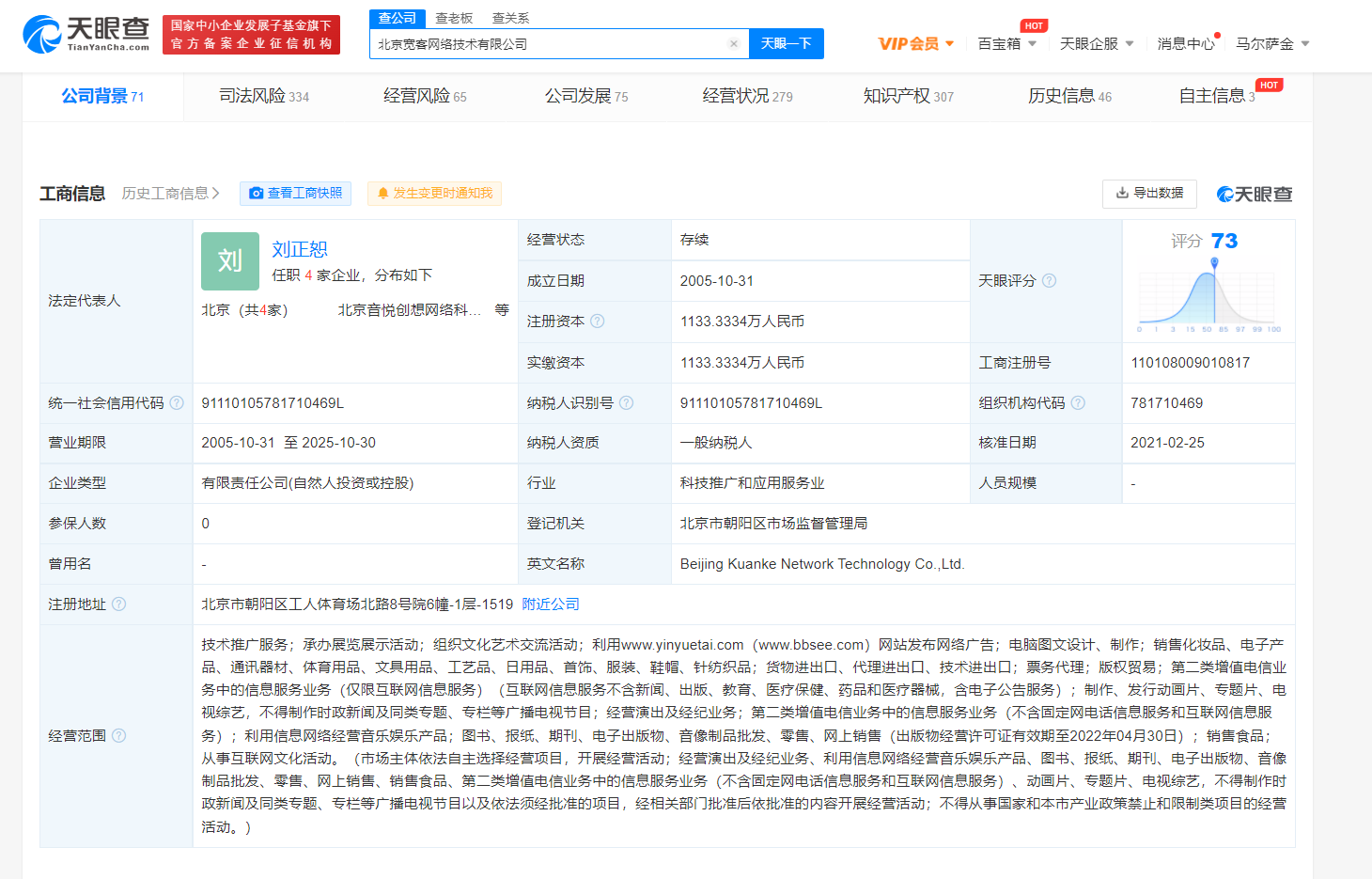The width and height of the screenshot is (1372, 879).
Task: Select credit code 91110105781710469L under 统一社会信用代码
Action: pos(273,403)
